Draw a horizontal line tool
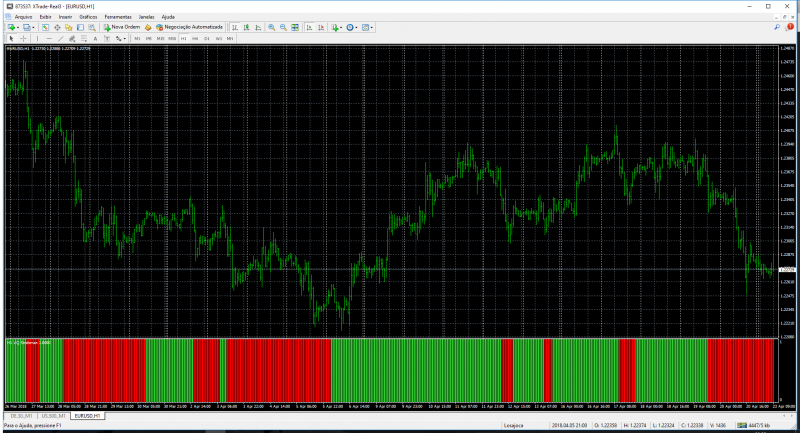This screenshot has height=433, width=800. pos(49,39)
